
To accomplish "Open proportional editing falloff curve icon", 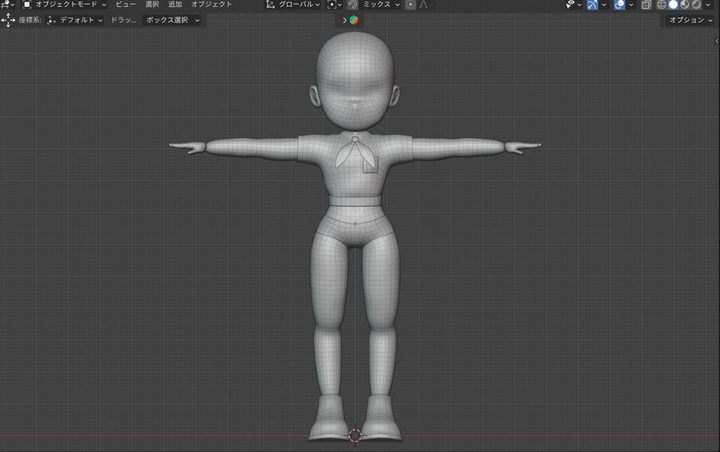I will 424,5.
